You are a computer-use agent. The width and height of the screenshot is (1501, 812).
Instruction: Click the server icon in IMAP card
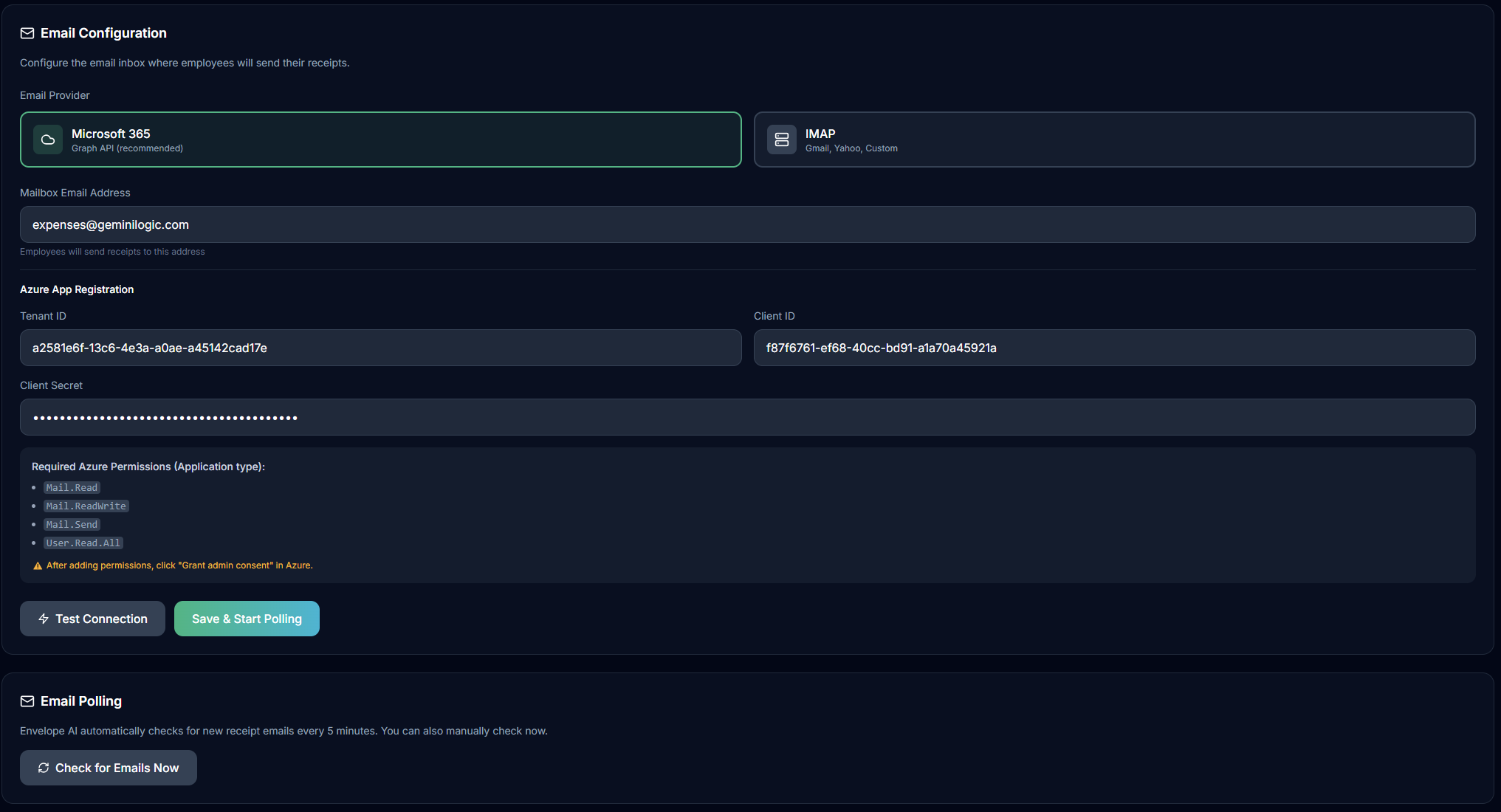[x=782, y=140]
